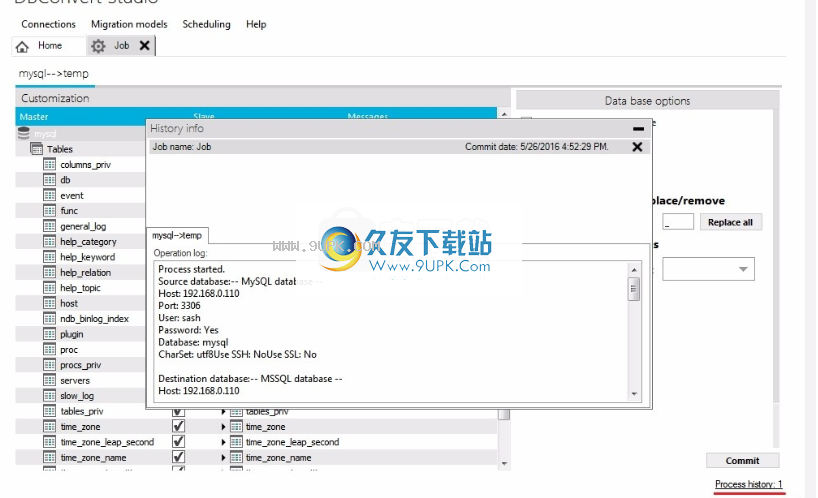Click the Master column header

coord(34,117)
